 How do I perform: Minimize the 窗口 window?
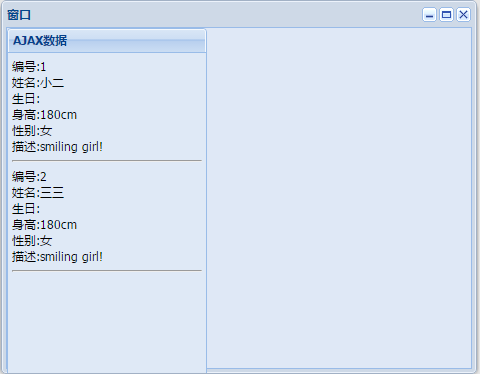(429, 15)
